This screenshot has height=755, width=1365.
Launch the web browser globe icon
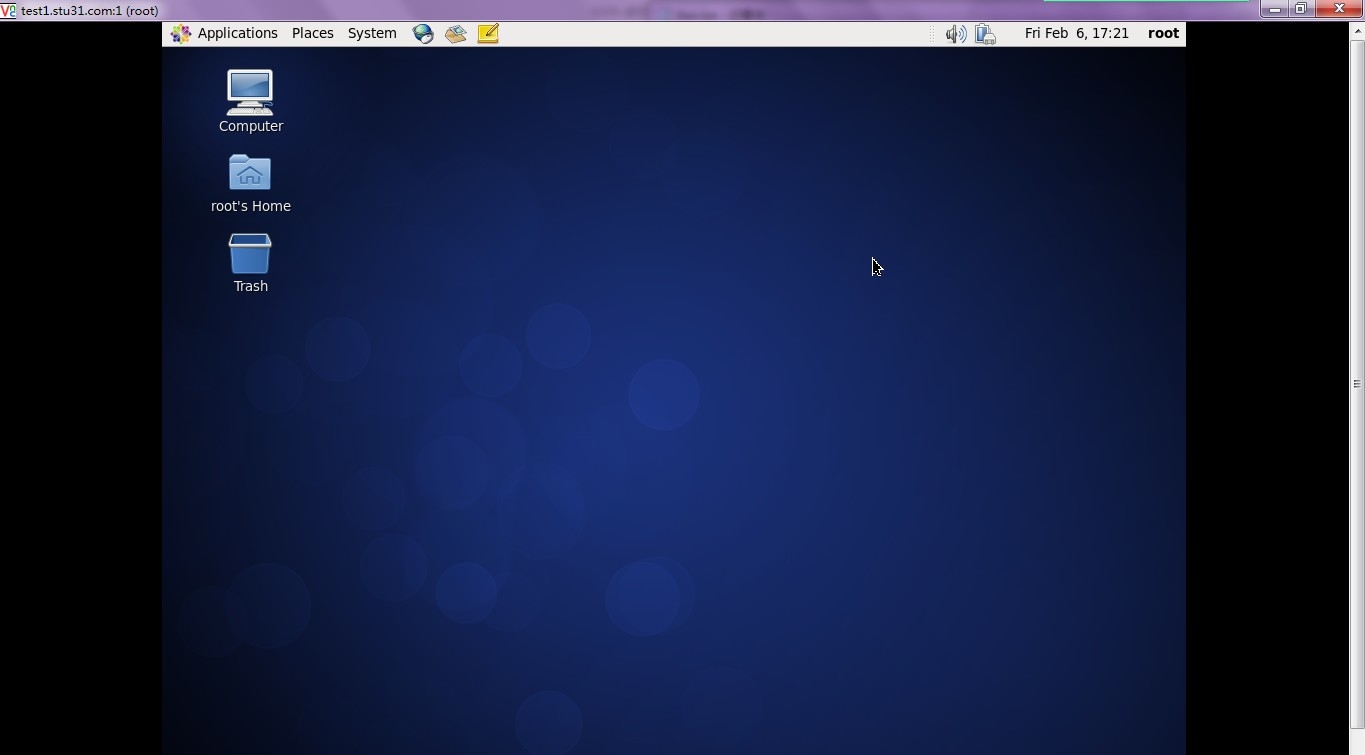click(x=424, y=34)
